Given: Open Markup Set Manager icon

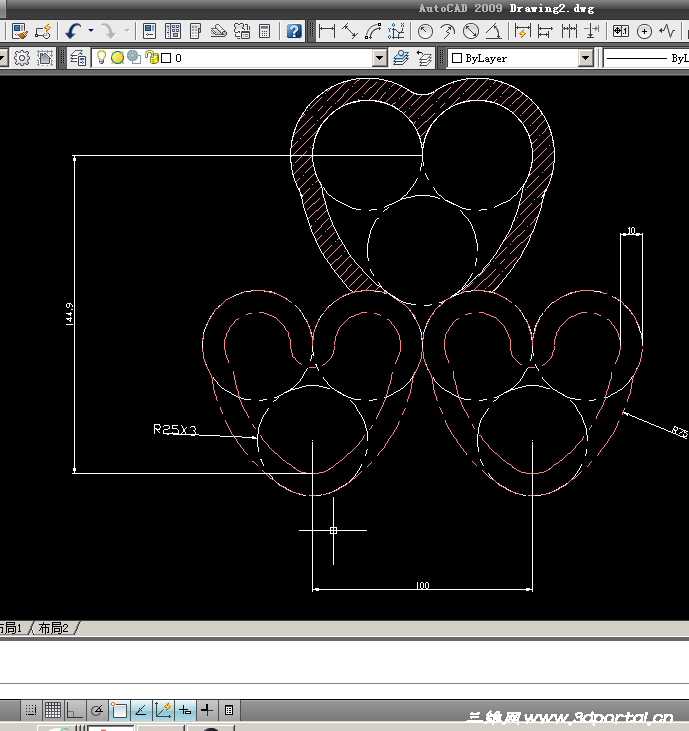Looking at the screenshot, I should 242,31.
